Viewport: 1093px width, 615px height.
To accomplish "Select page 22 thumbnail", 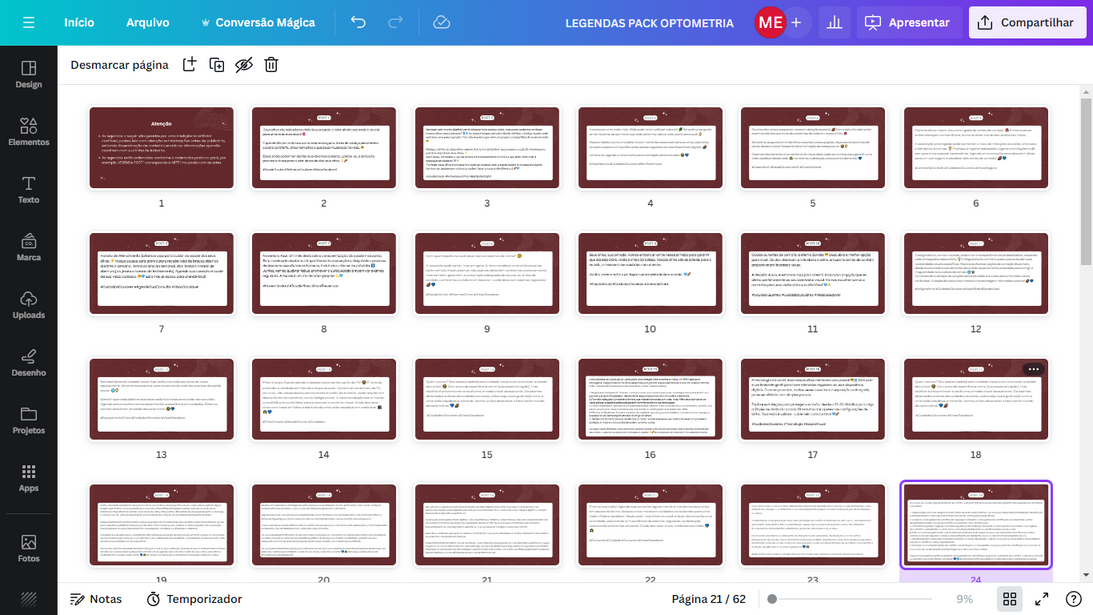I will (650, 525).
